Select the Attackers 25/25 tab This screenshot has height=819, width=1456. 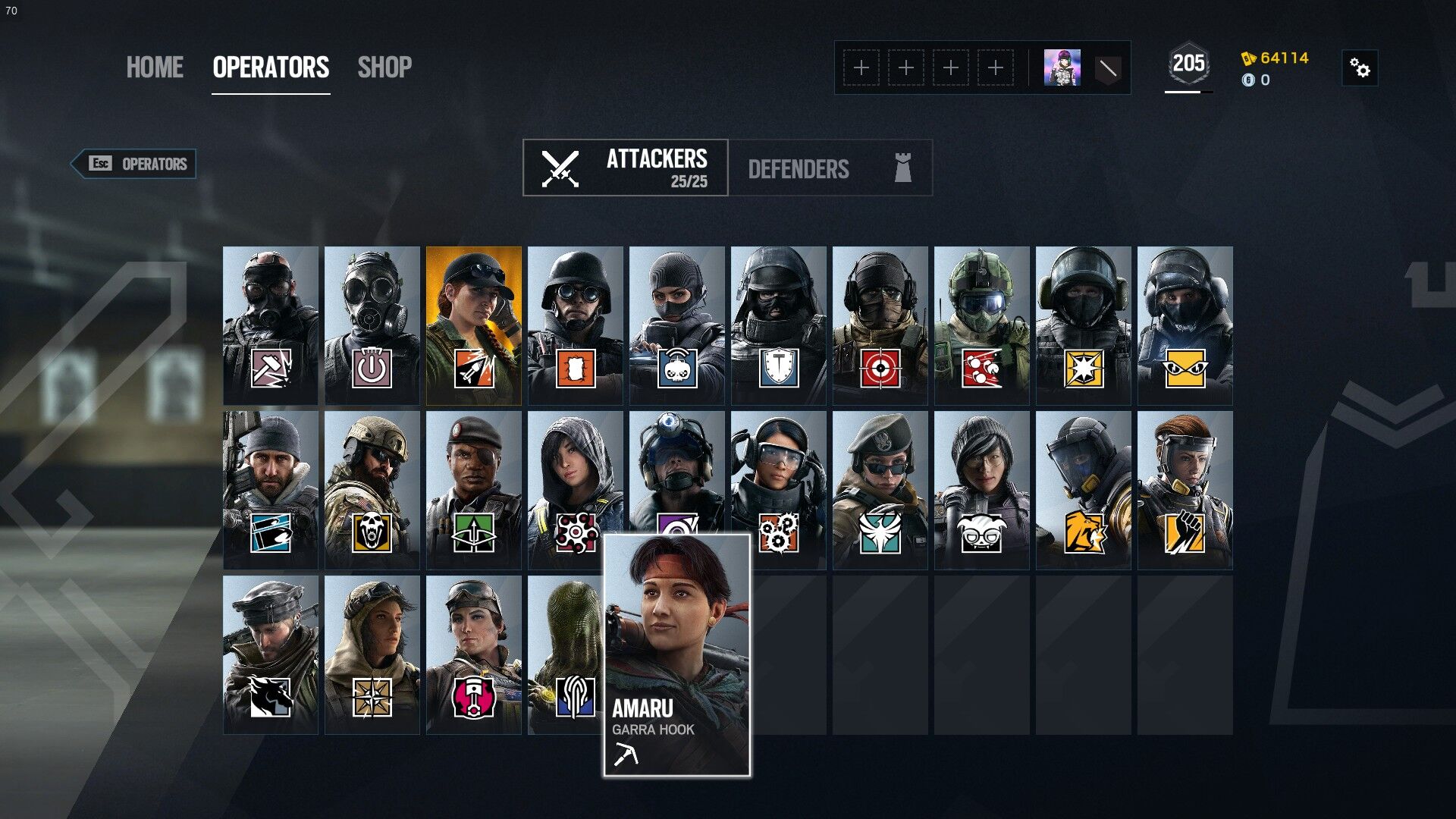coord(626,168)
